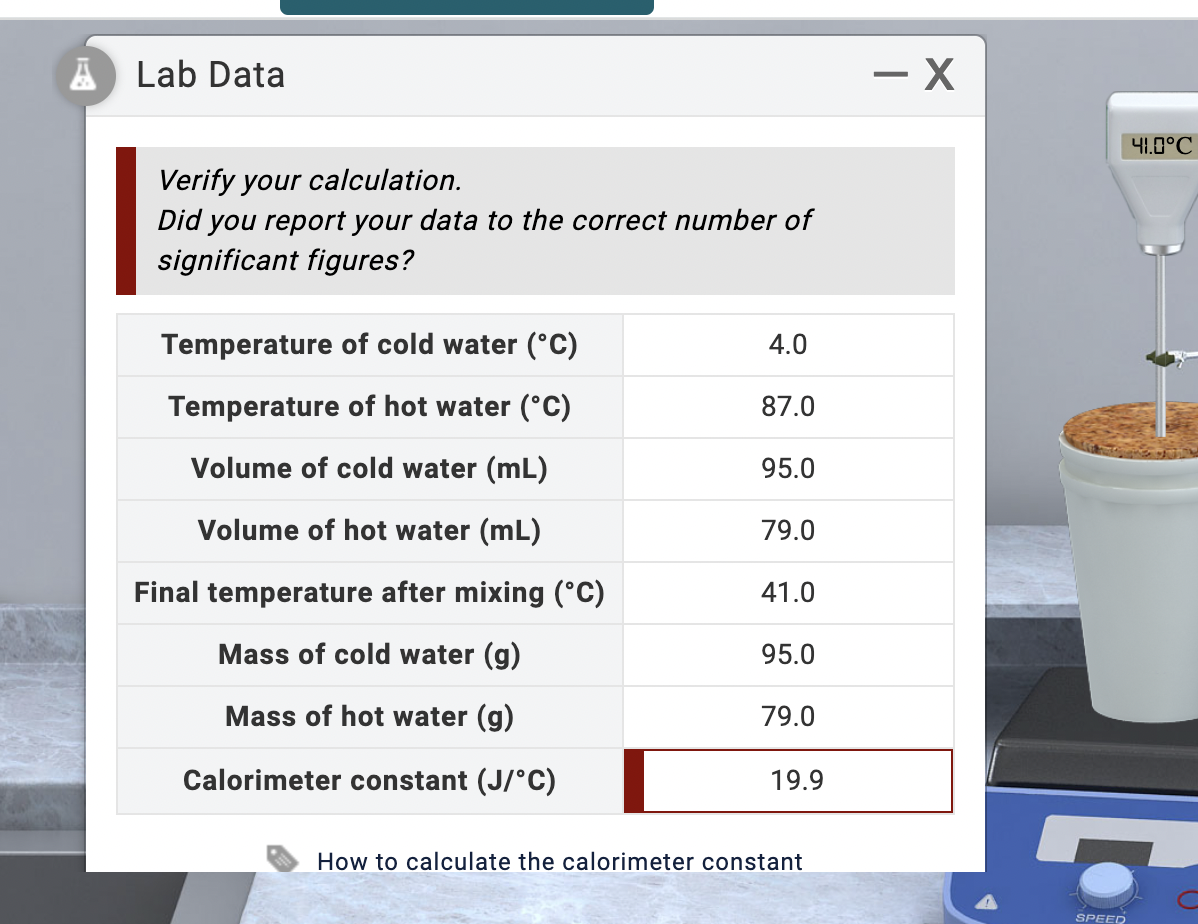Click the volume of cold water value
1198x924 pixels.
788,468
